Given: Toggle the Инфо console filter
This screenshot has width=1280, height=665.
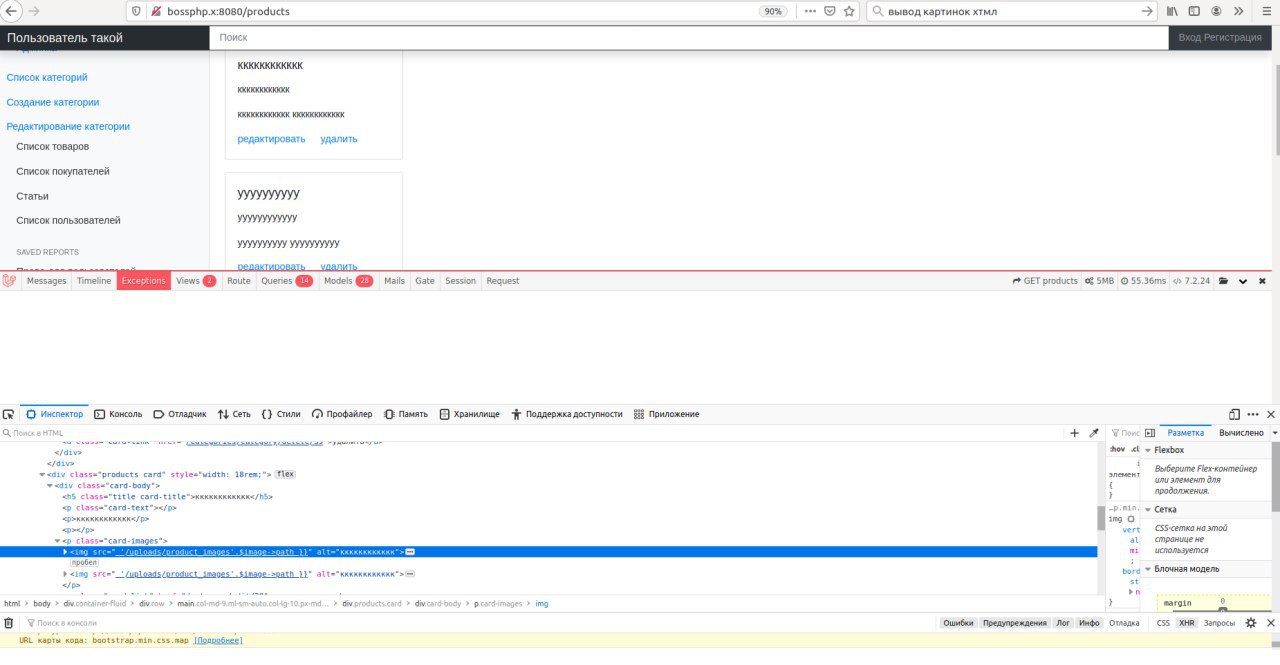Looking at the screenshot, I should point(1089,622).
